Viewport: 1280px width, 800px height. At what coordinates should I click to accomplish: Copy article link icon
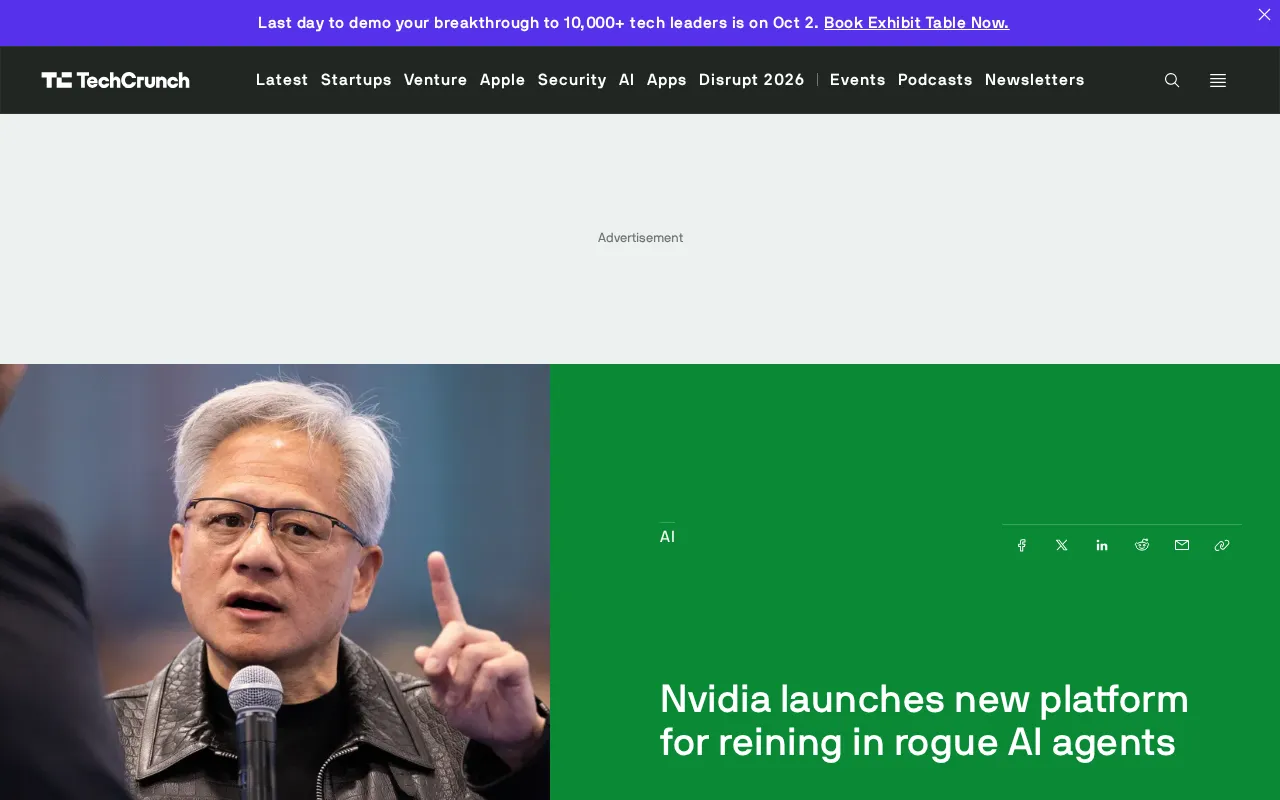(1222, 545)
